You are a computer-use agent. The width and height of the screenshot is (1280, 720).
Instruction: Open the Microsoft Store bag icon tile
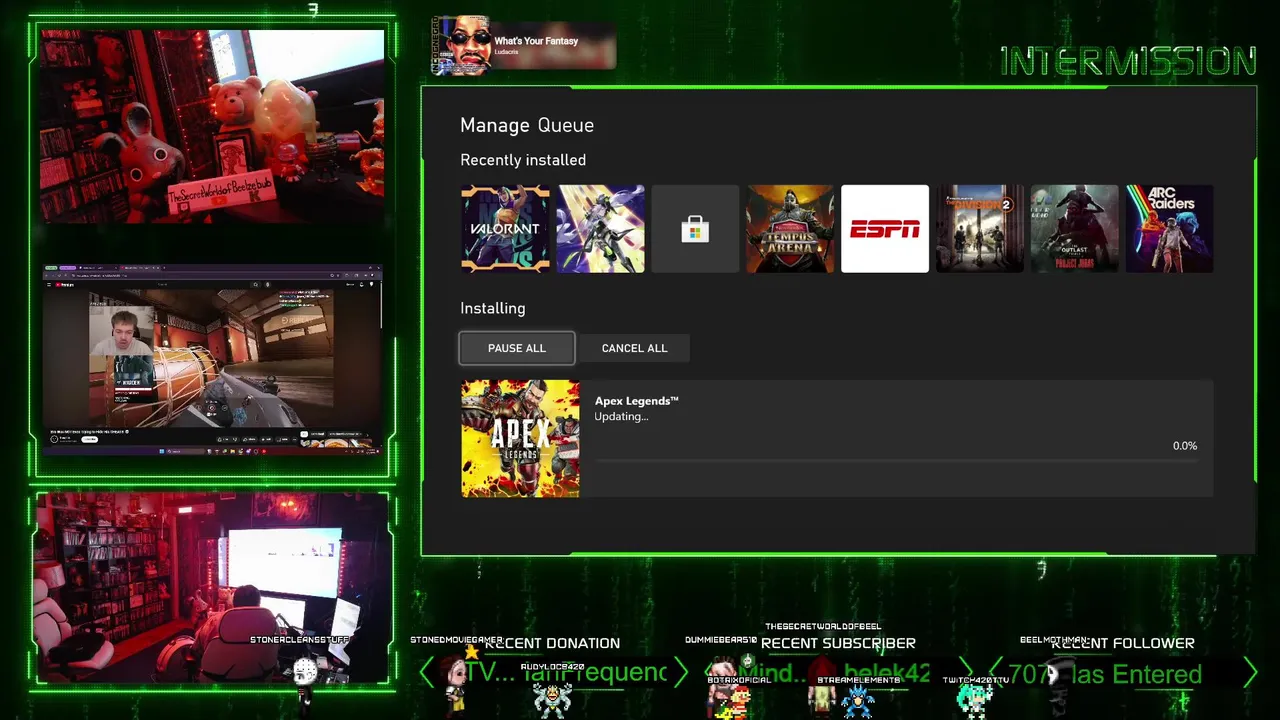pyautogui.click(x=695, y=229)
